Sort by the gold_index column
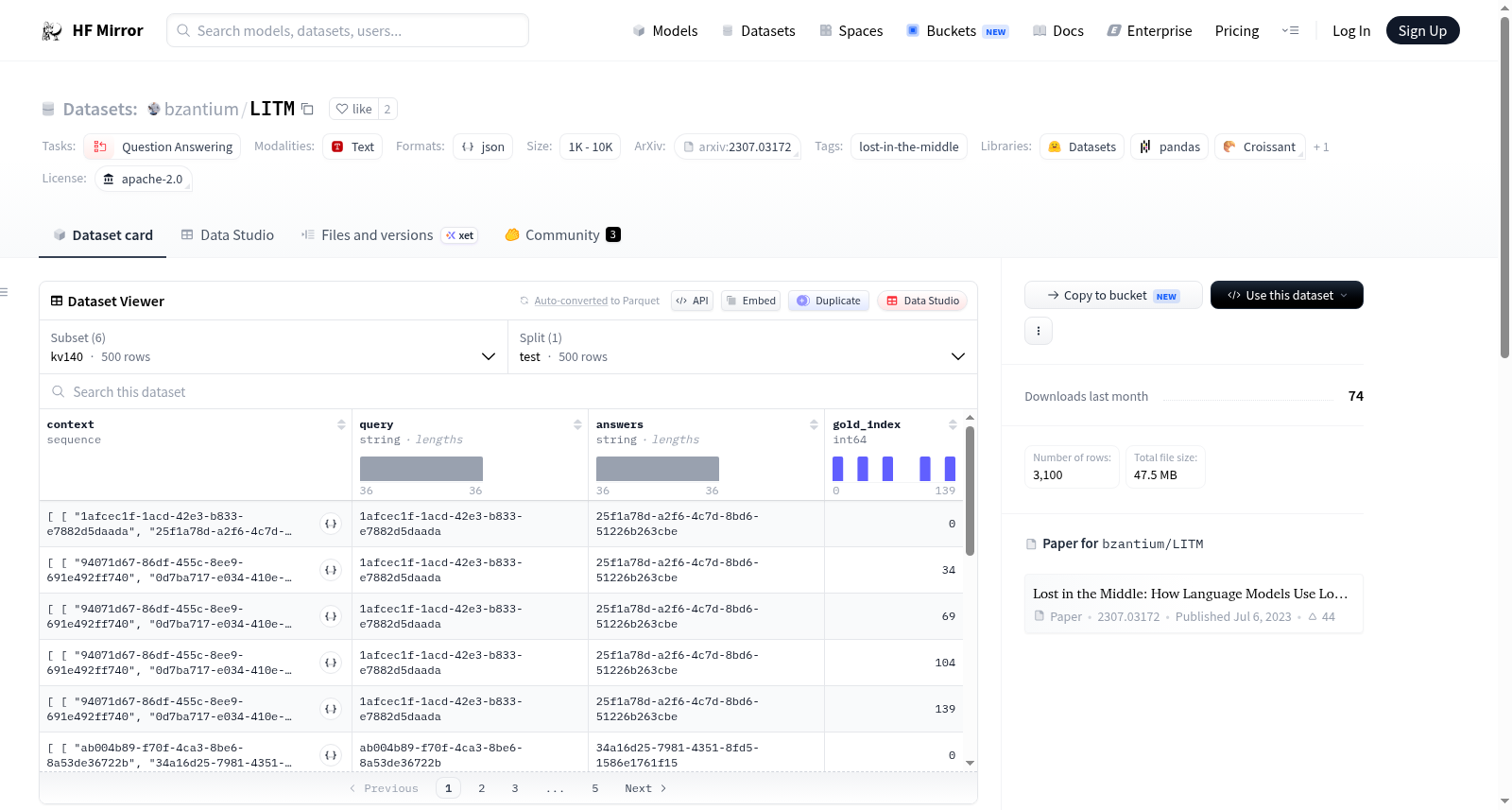Image resolution: width=1512 pixels, height=810 pixels. [953, 425]
